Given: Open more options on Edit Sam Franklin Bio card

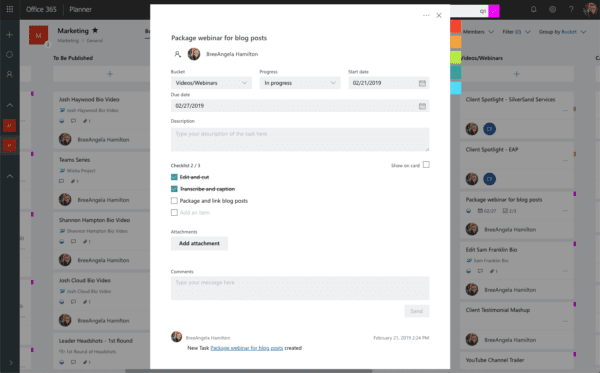Looking at the screenshot, I should click(565, 271).
